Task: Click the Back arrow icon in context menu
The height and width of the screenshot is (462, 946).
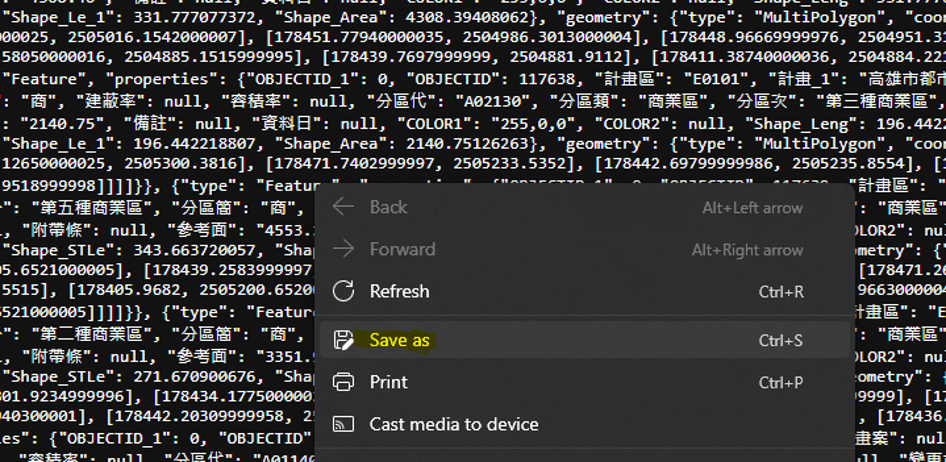Action: (x=343, y=207)
